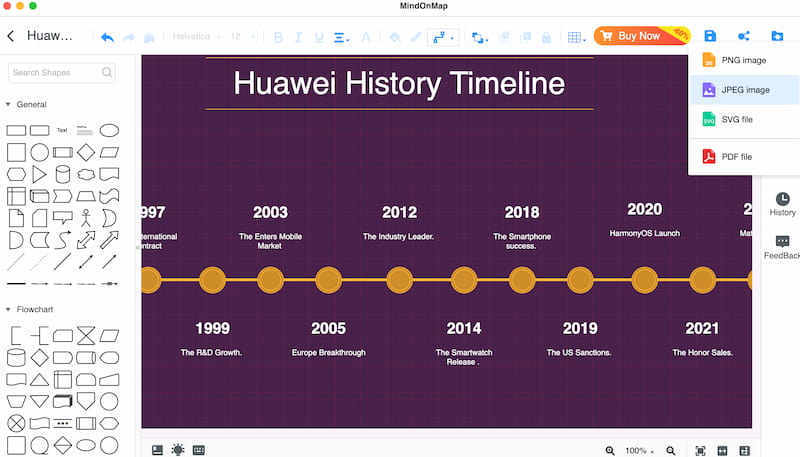Select the triangle shape in General

[39, 174]
